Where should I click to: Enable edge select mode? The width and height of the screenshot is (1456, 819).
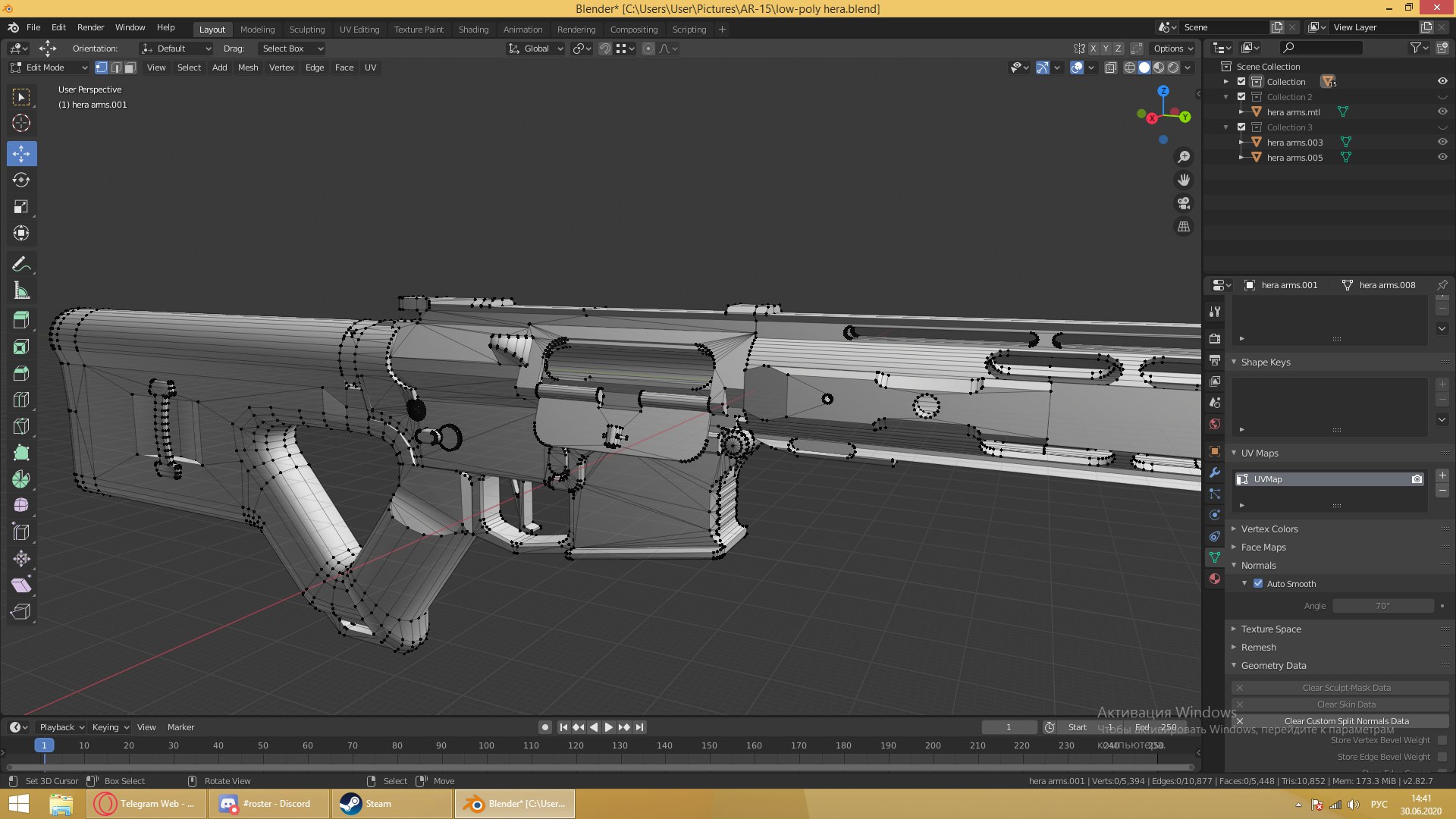click(116, 67)
